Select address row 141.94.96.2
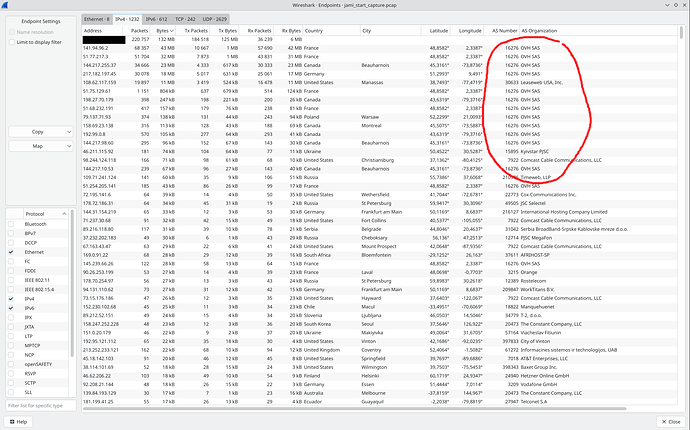This screenshot has width=690, height=430. (x=379, y=48)
